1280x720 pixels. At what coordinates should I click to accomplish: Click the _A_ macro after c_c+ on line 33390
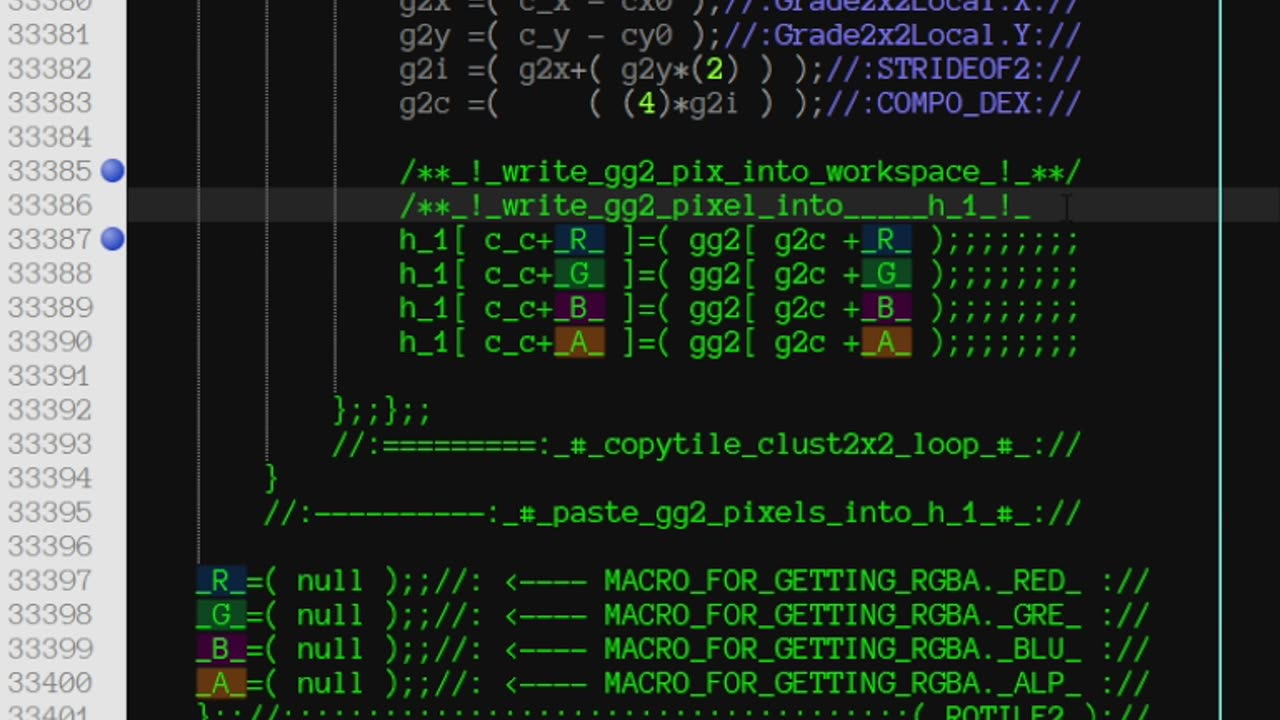(x=579, y=342)
